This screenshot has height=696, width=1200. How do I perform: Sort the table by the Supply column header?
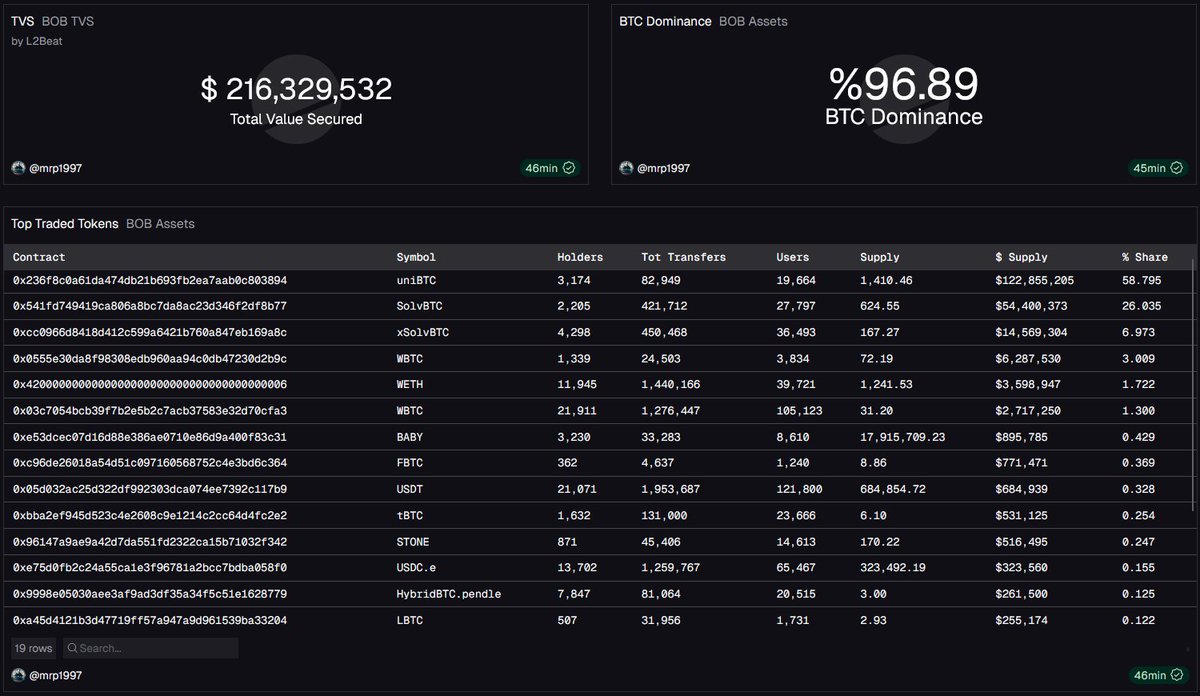pyautogui.click(x=880, y=257)
